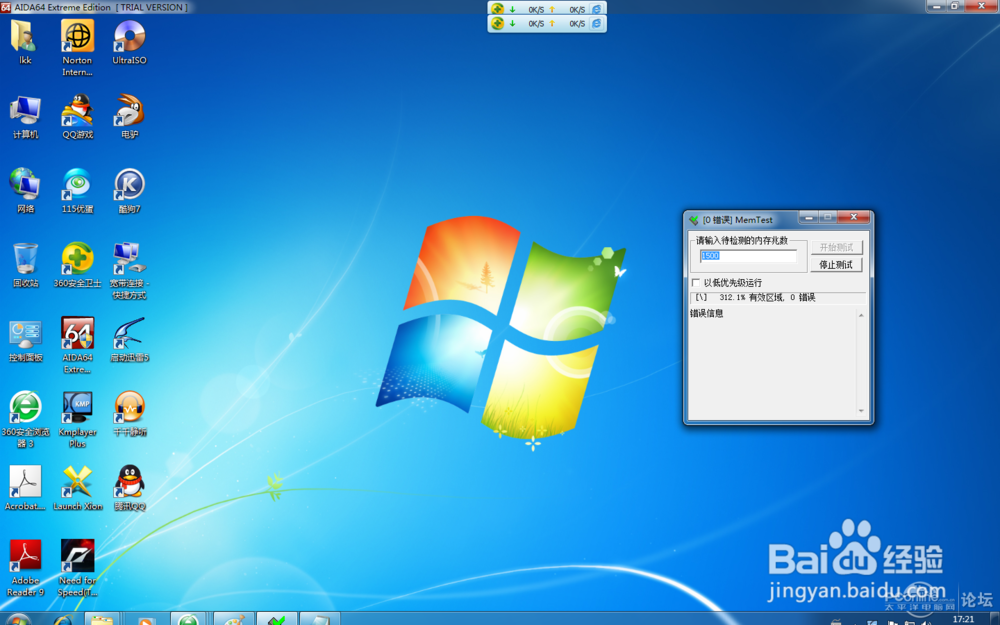Click 停止测试 button in MemTest
Image resolution: width=1000 pixels, height=625 pixels.
[x=836, y=265]
